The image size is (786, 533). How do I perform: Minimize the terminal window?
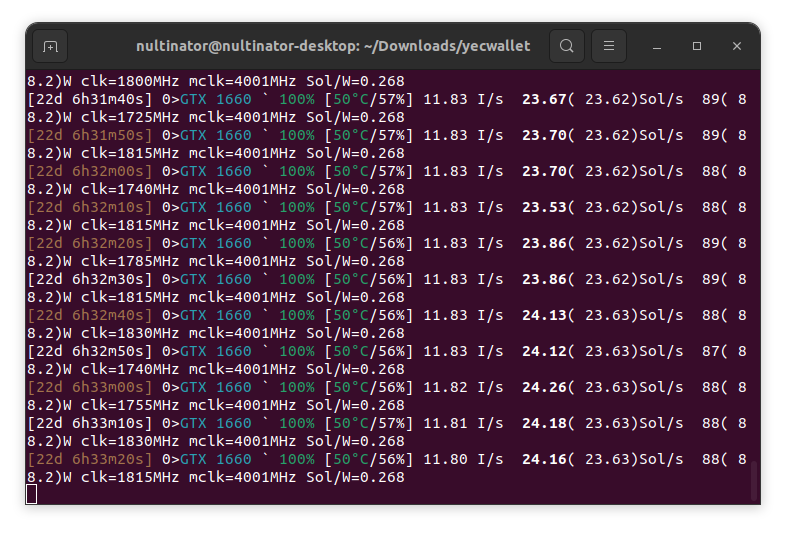[x=657, y=46]
